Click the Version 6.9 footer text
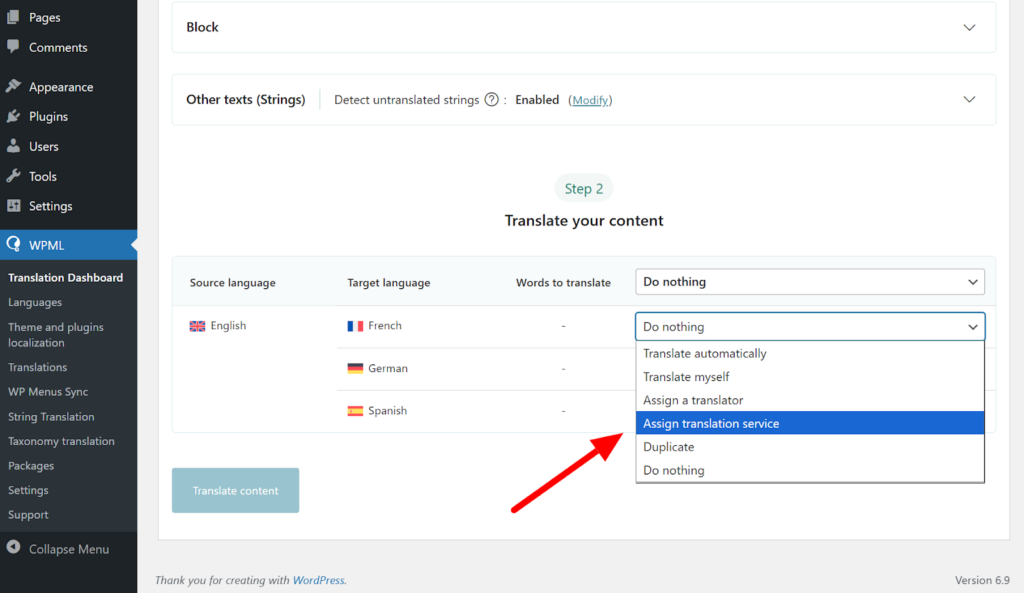Image resolution: width=1024 pixels, height=593 pixels. (982, 580)
